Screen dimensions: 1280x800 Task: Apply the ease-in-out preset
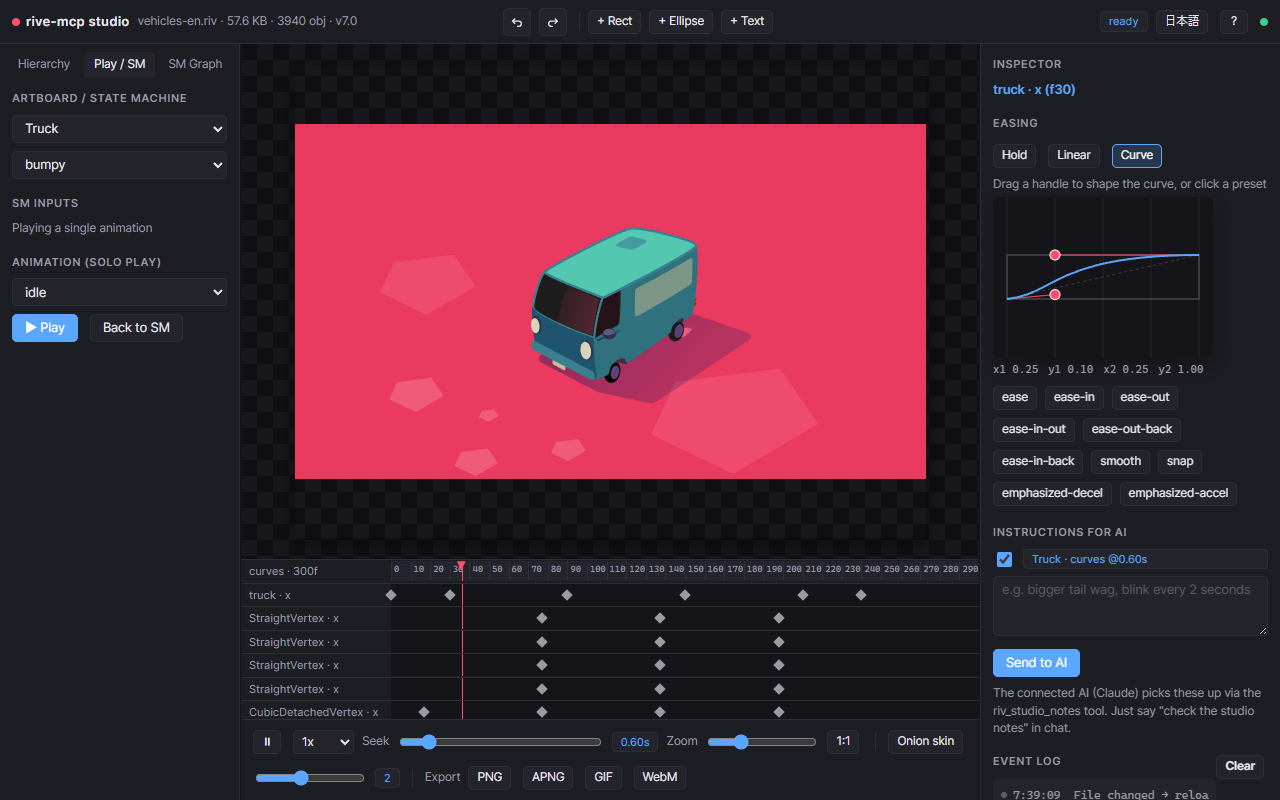[1034, 430]
